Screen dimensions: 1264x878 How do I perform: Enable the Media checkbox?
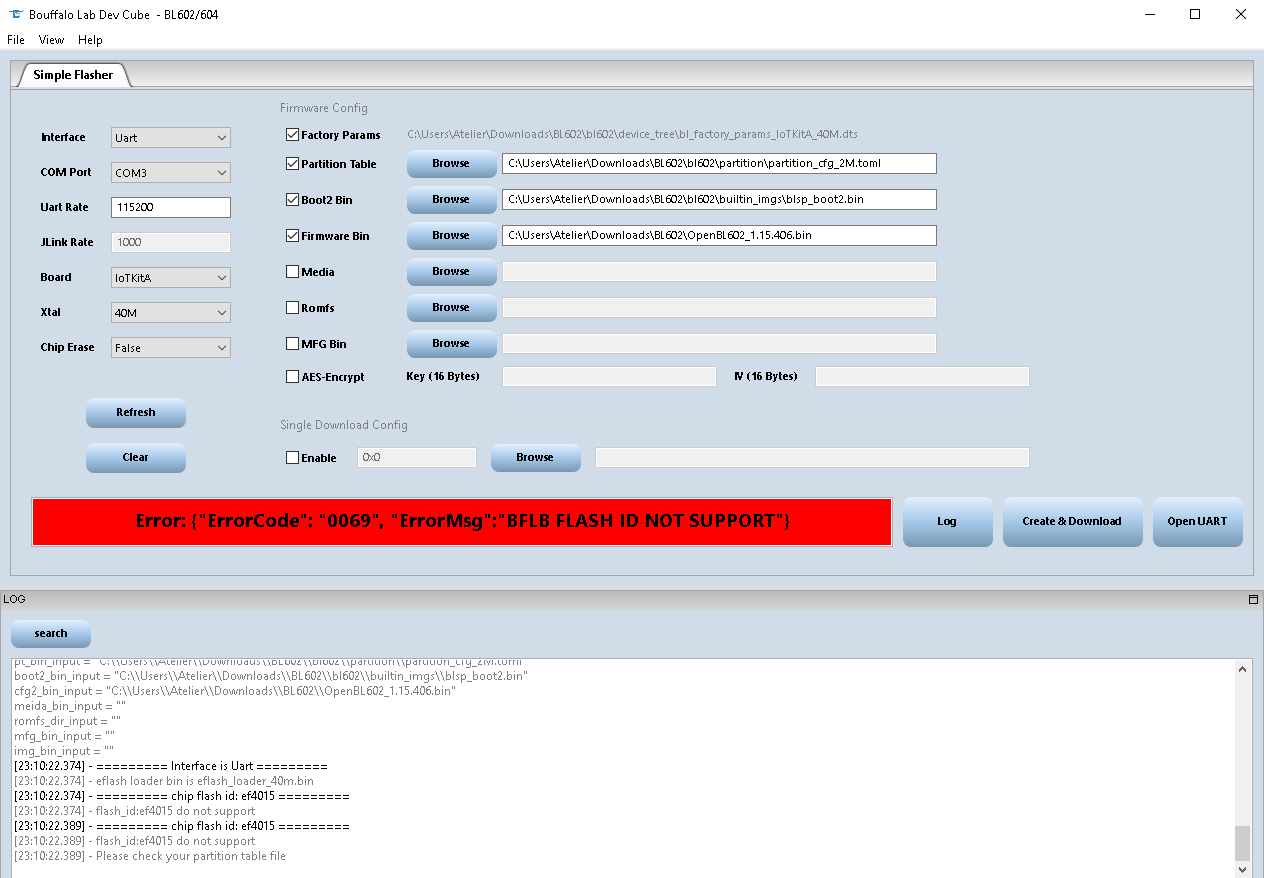point(292,272)
